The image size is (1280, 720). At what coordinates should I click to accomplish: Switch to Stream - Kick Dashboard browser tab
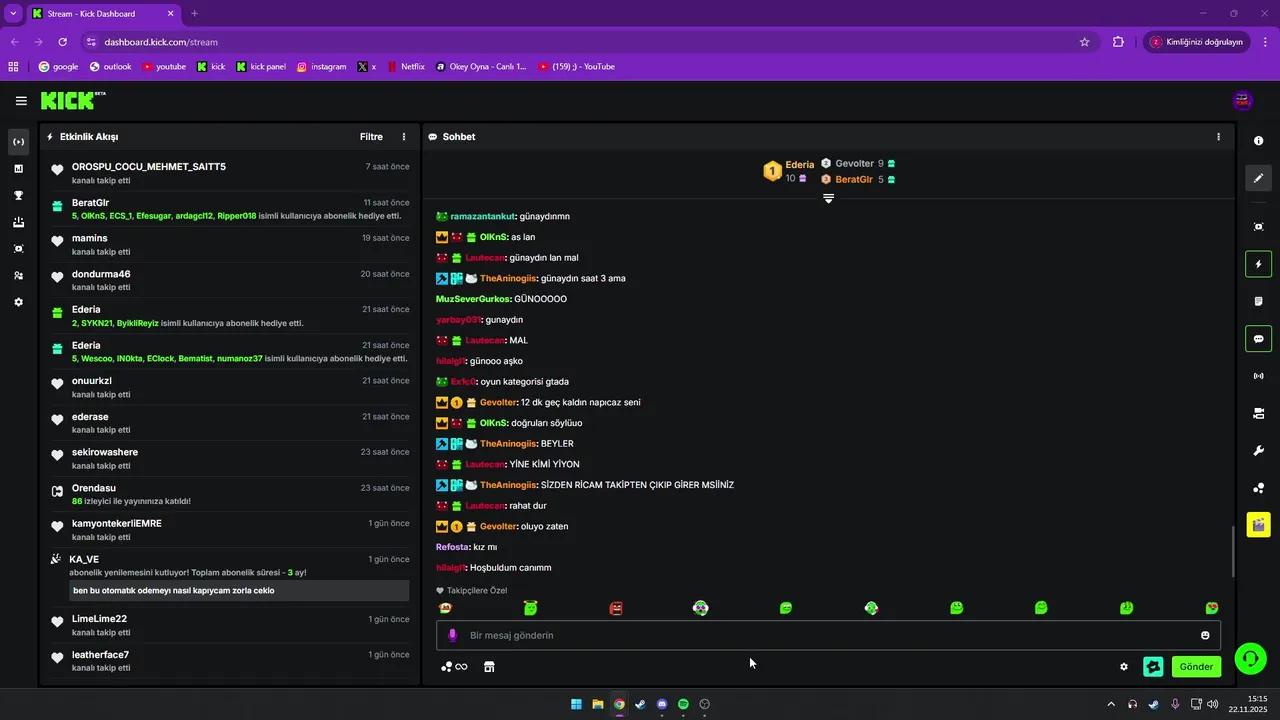[103, 14]
